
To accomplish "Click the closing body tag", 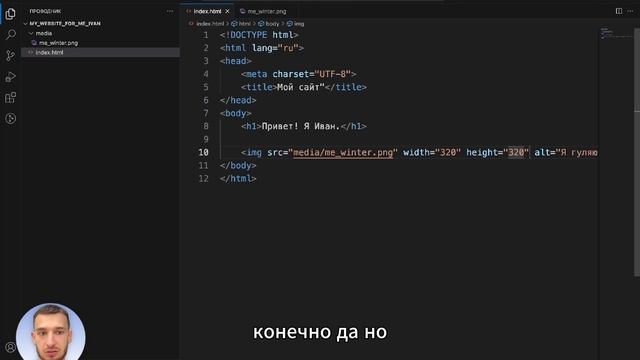I will point(238,166).
